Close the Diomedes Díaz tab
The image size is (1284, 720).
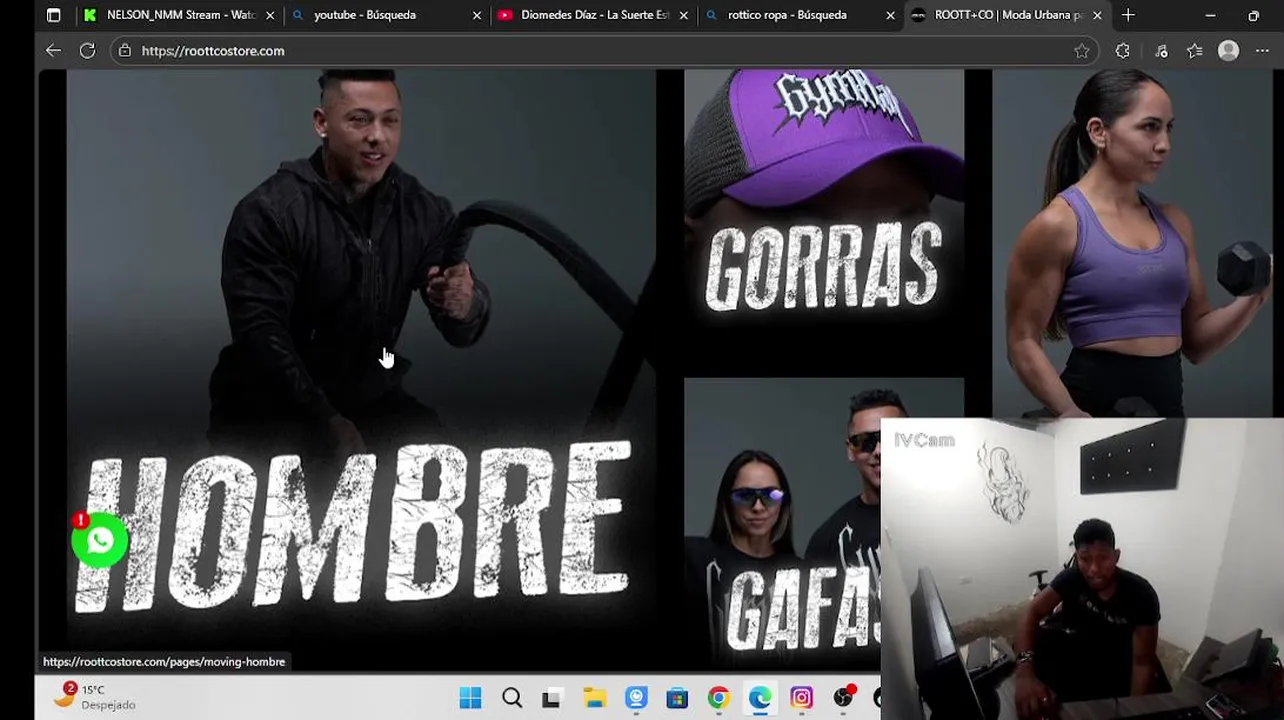point(684,15)
